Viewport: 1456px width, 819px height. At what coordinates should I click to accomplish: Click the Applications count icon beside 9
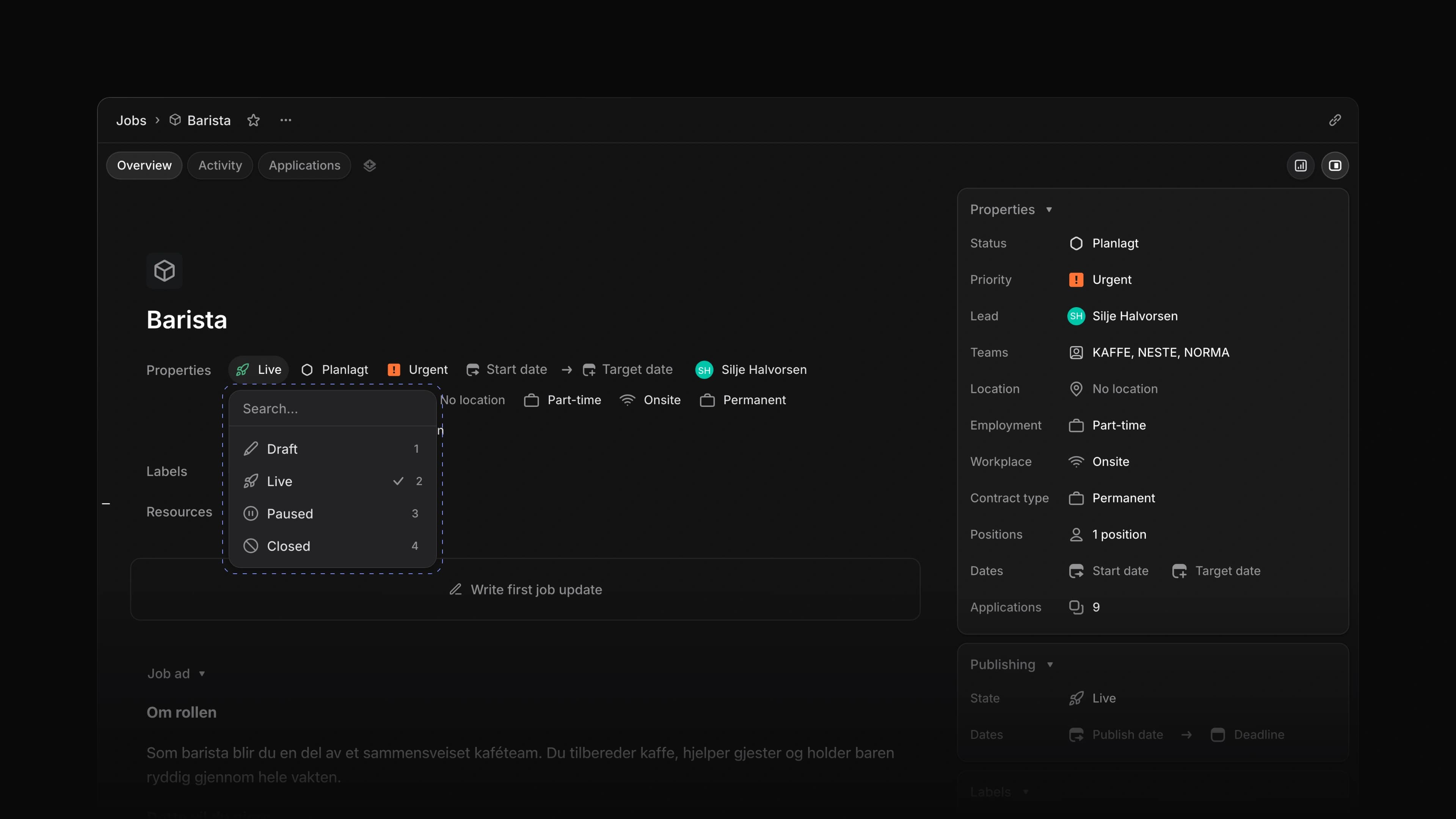click(x=1076, y=607)
